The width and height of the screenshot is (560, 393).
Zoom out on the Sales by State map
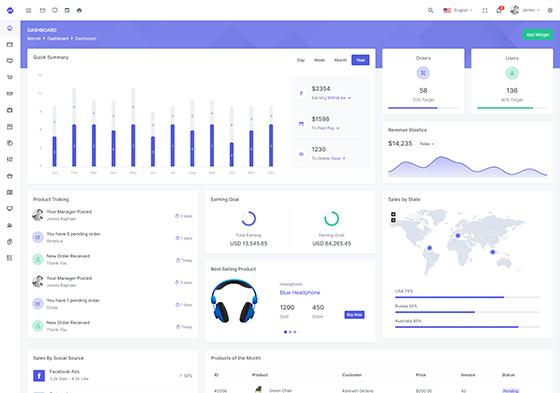(x=393, y=220)
